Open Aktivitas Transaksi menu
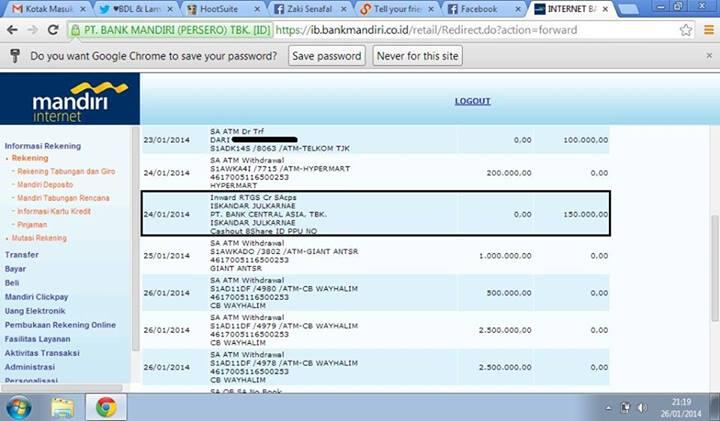The height and width of the screenshot is (421, 720). pos(42,353)
